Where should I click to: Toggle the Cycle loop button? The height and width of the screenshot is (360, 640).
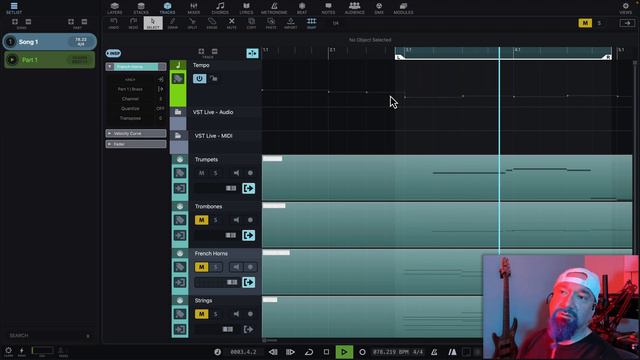309,351
